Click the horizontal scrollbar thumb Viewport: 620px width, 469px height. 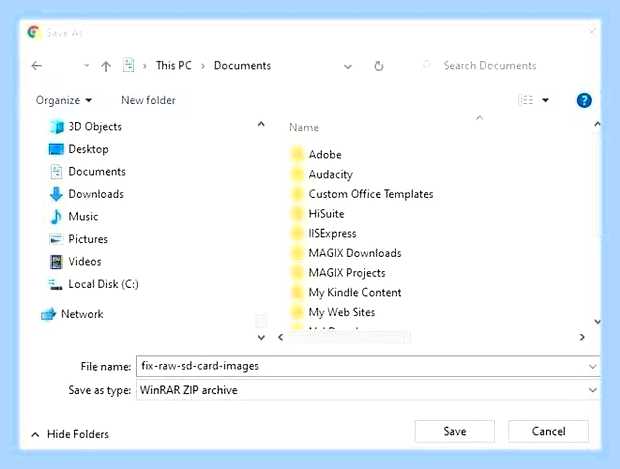tap(348, 337)
